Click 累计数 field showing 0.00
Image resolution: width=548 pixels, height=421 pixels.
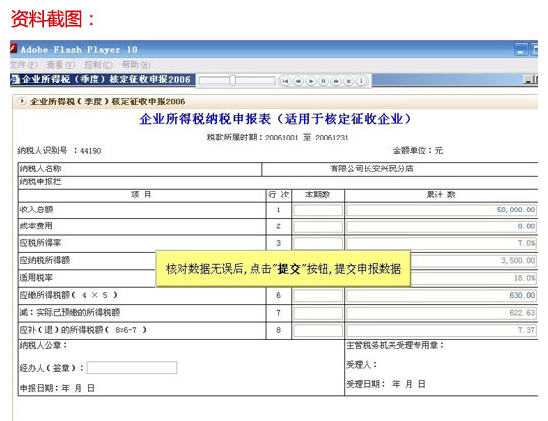click(441, 226)
